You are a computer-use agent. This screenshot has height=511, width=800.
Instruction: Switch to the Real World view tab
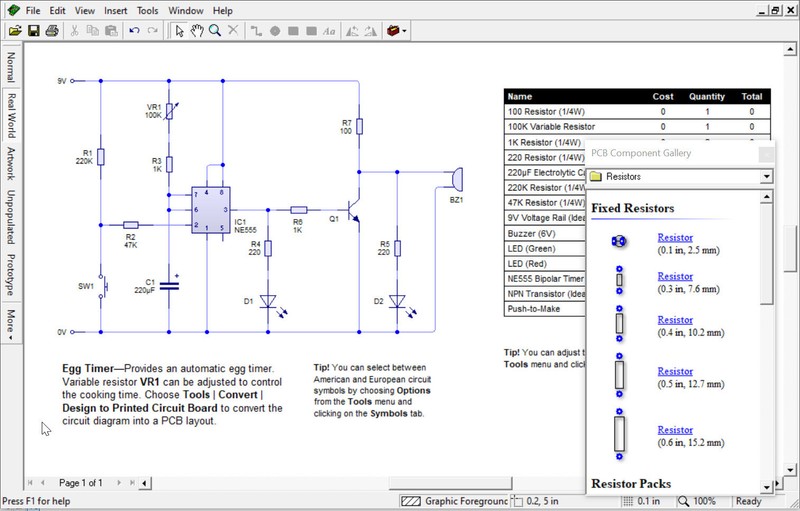coord(11,116)
